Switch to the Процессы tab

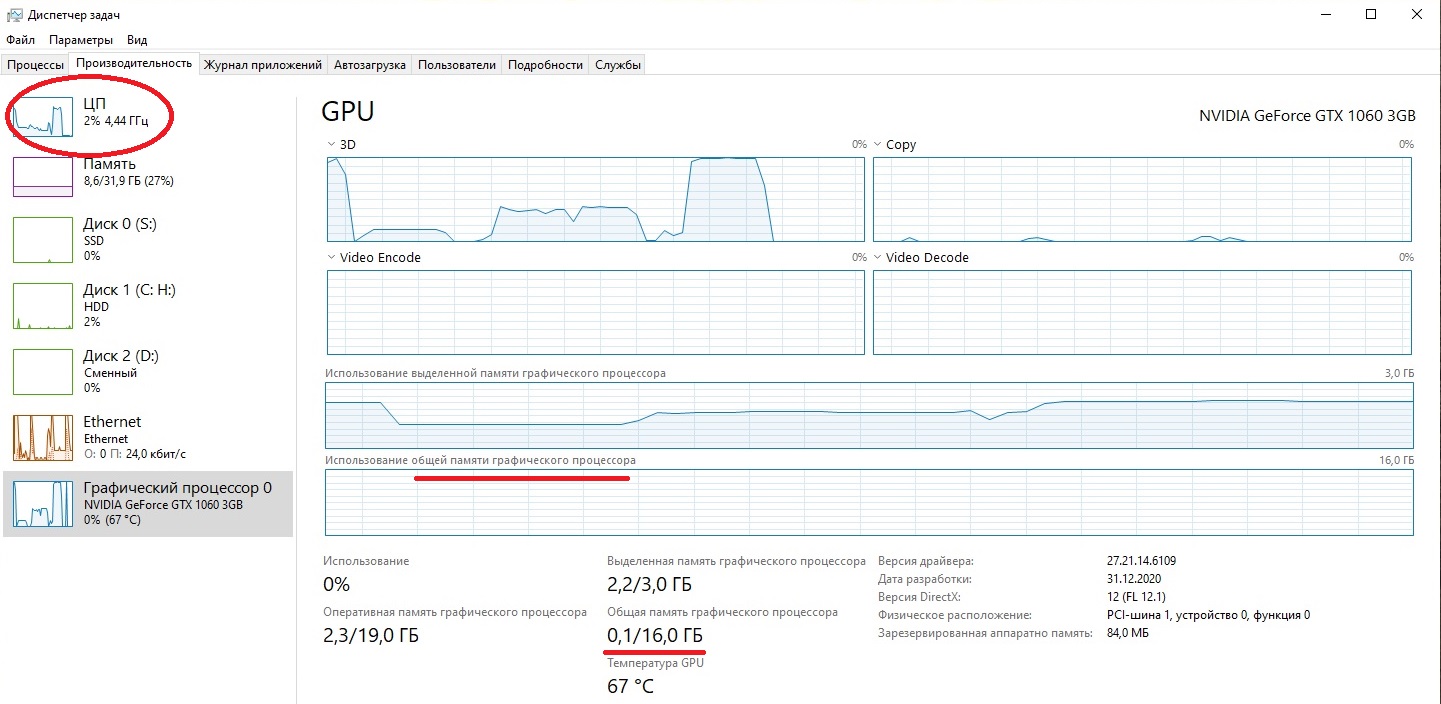35,65
